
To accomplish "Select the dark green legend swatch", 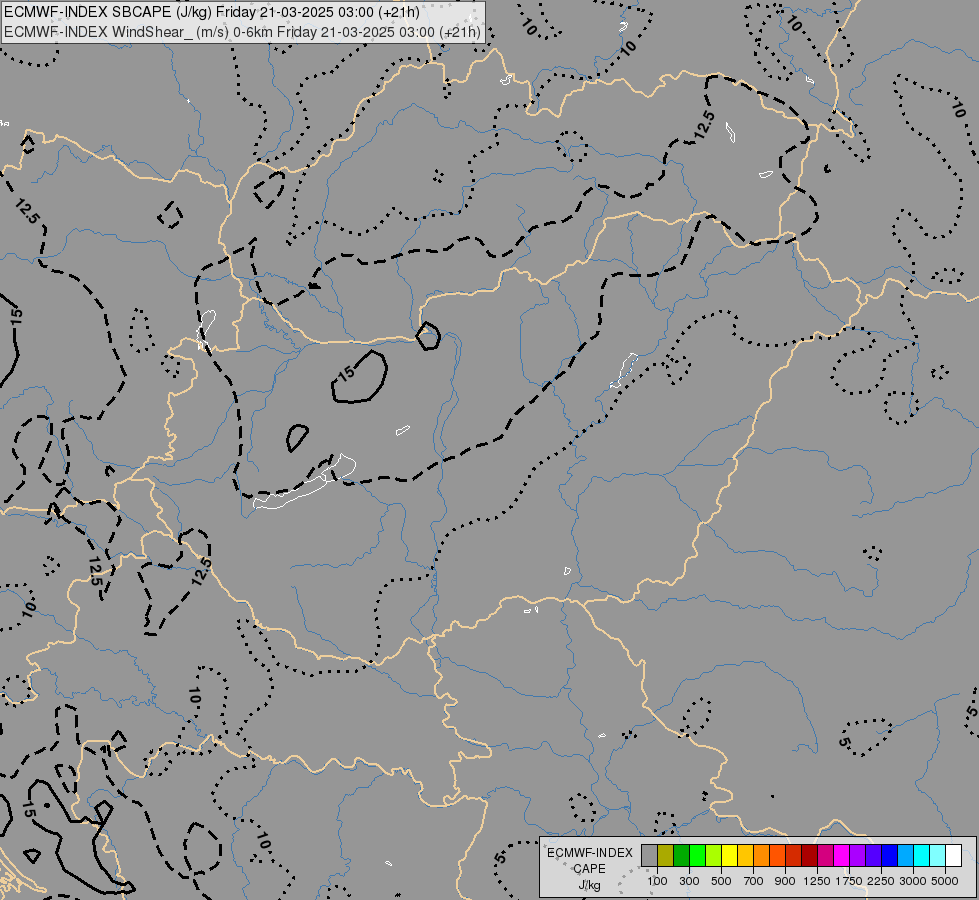I will pyautogui.click(x=681, y=855).
